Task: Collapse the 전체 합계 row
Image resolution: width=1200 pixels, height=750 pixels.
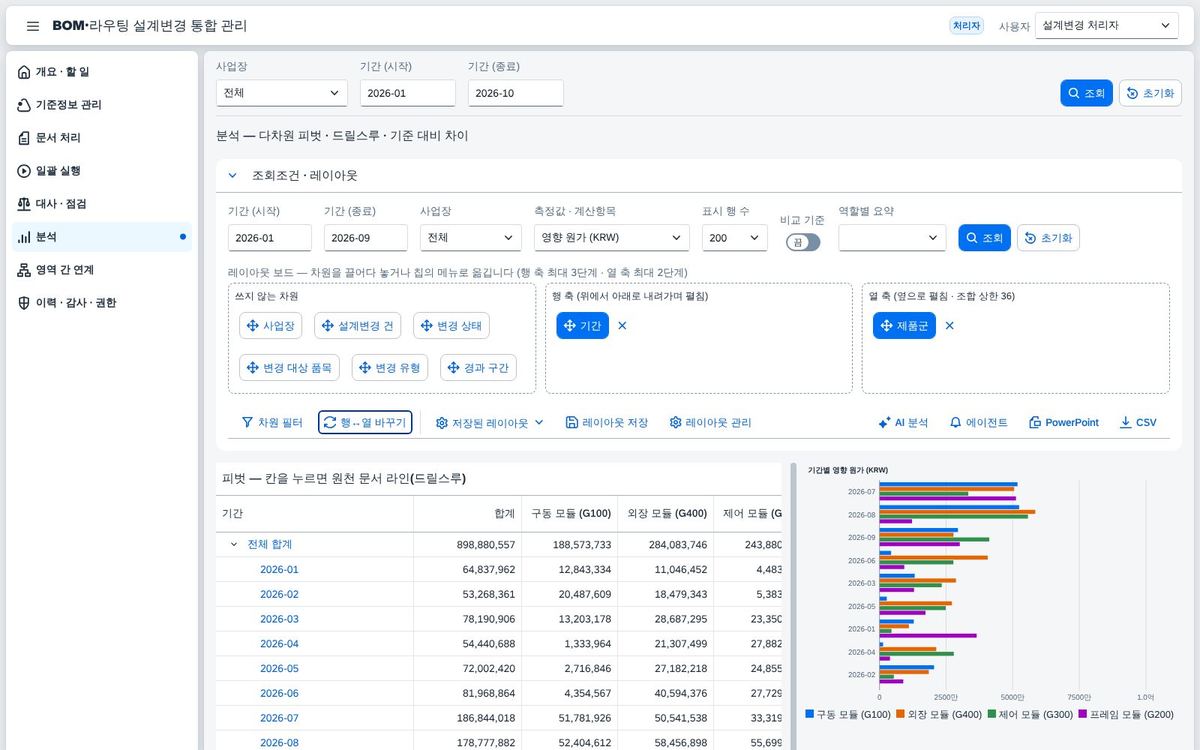Action: [x=234, y=545]
